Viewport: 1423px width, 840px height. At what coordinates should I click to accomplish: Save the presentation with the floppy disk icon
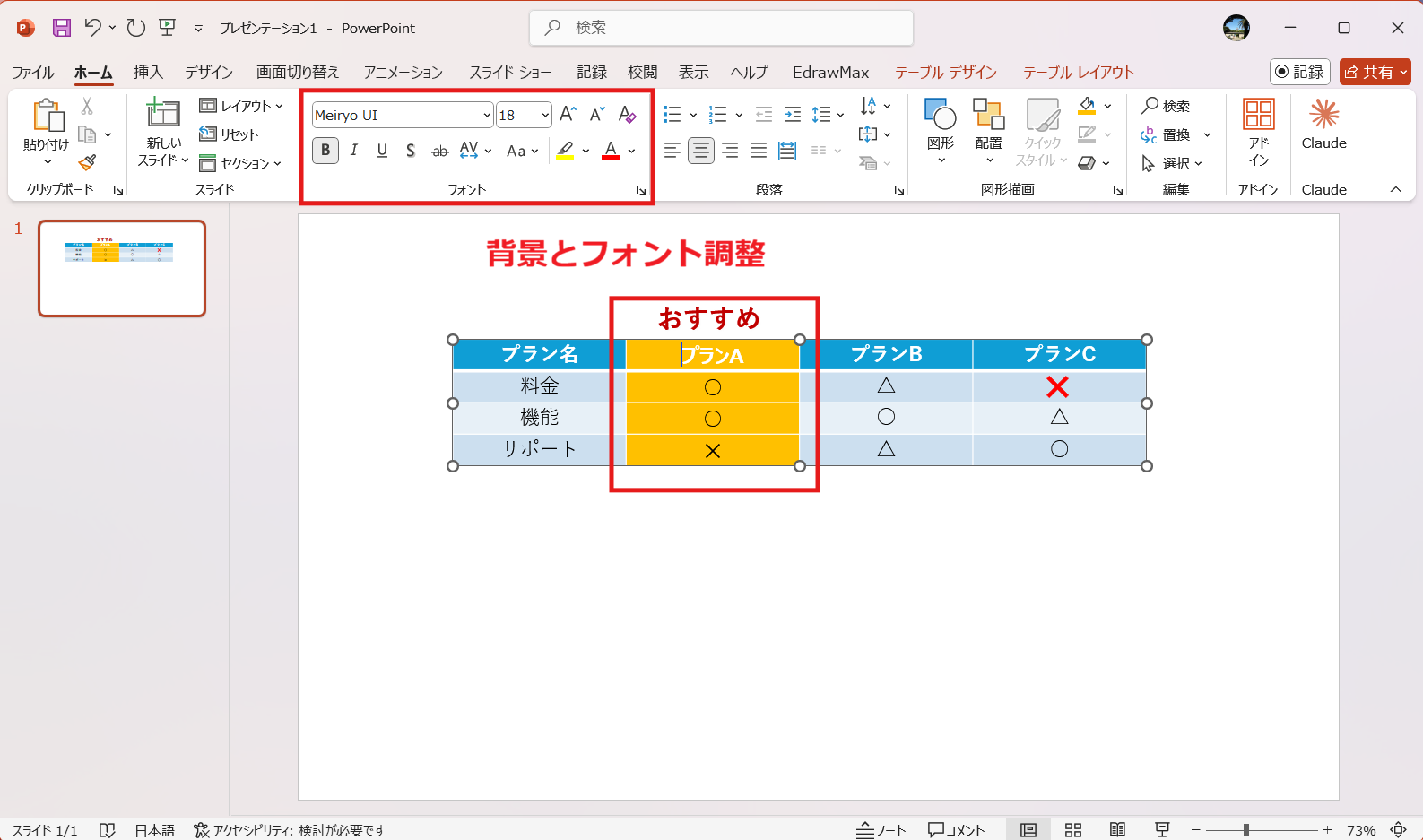pyautogui.click(x=61, y=28)
